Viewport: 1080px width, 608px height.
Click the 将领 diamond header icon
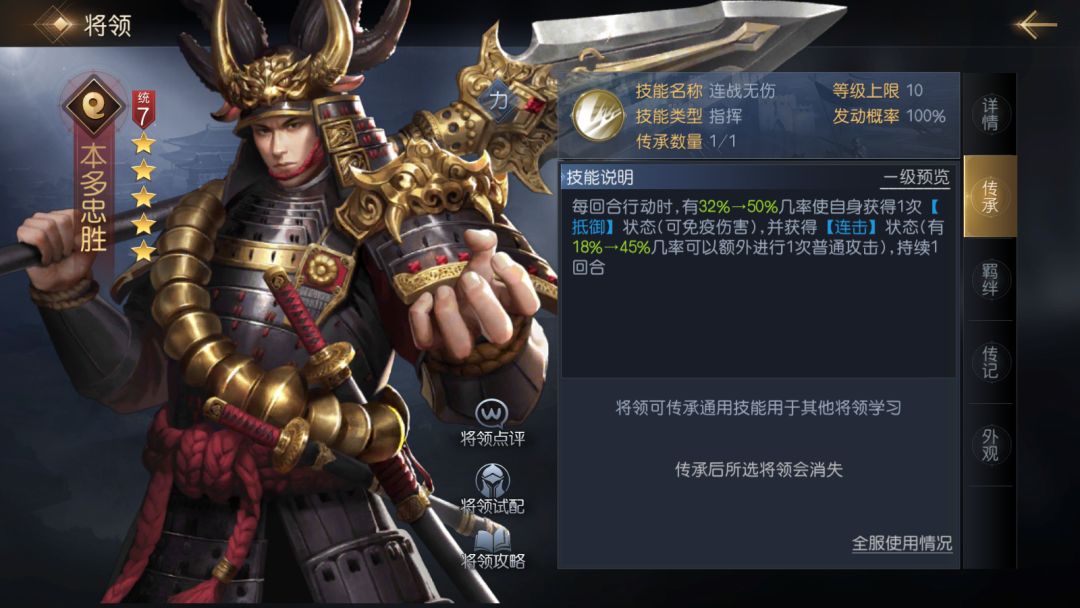coord(59,24)
